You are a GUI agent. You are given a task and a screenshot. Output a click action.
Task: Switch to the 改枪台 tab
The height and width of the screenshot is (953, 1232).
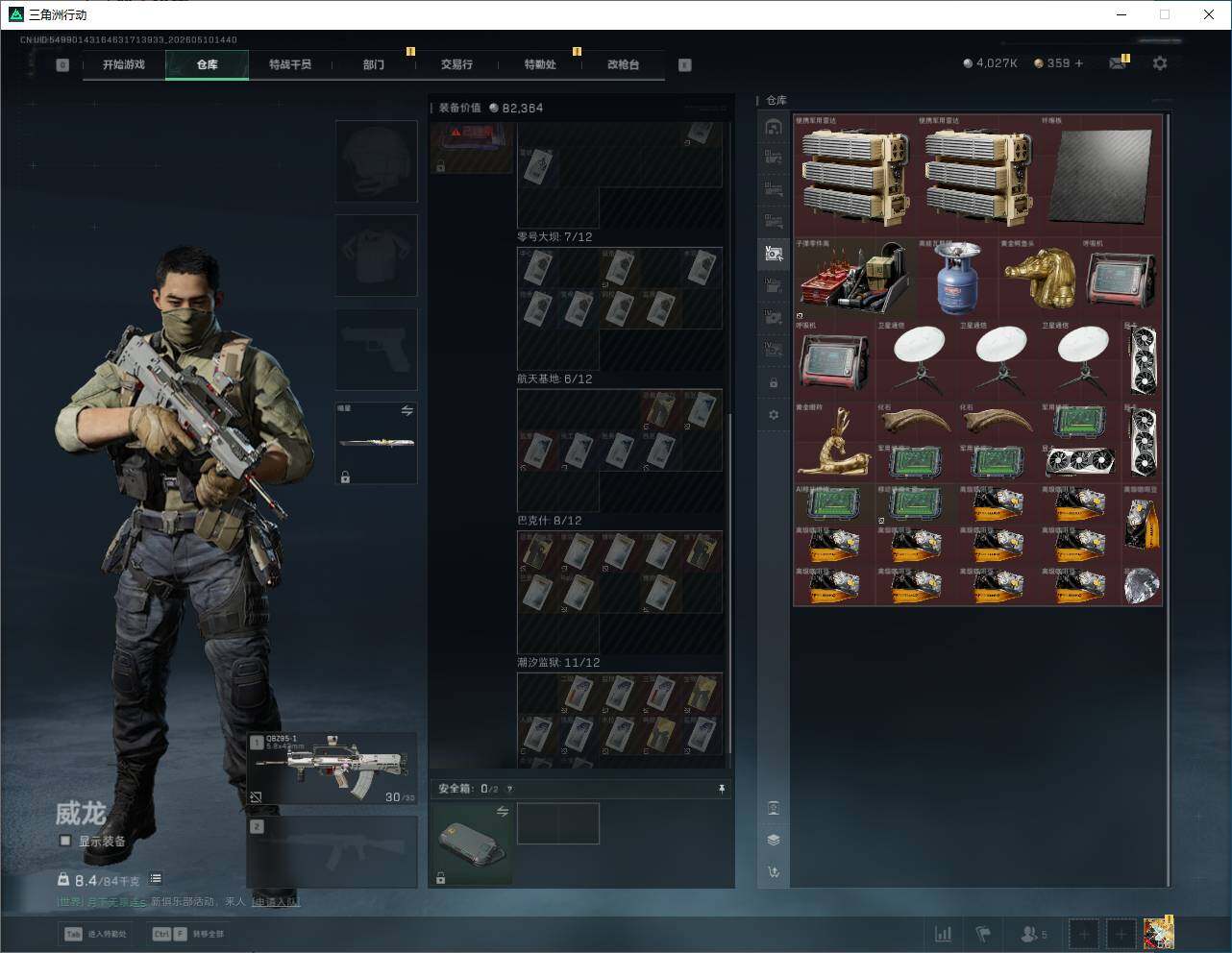(623, 64)
